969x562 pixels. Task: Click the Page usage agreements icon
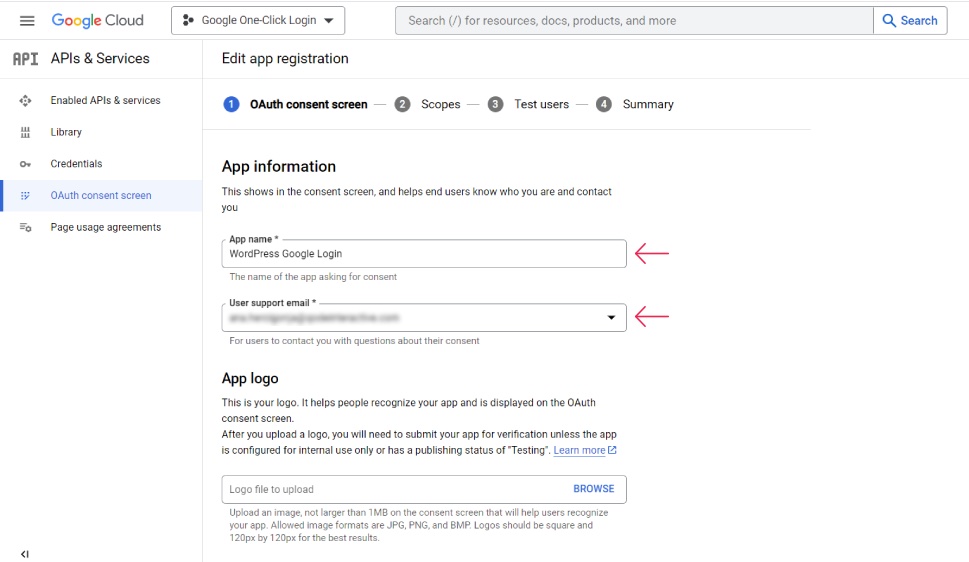point(25,228)
